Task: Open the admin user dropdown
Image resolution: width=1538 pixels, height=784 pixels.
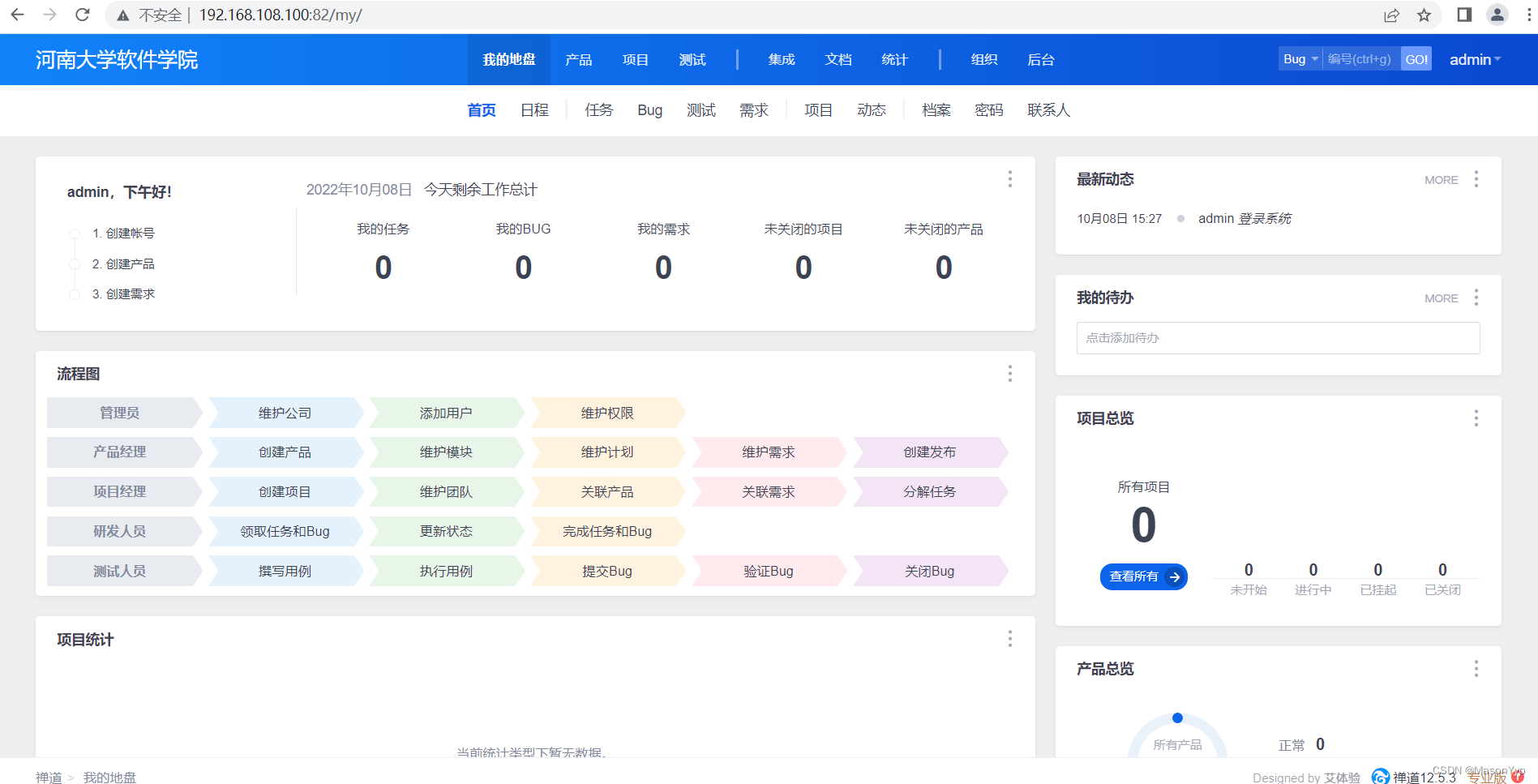Action: (x=1475, y=59)
